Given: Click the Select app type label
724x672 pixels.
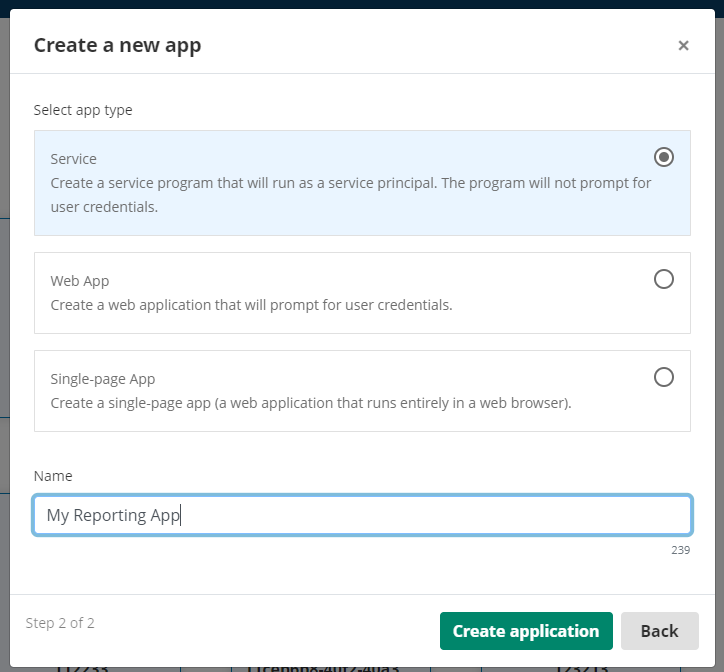Looking at the screenshot, I should (83, 110).
